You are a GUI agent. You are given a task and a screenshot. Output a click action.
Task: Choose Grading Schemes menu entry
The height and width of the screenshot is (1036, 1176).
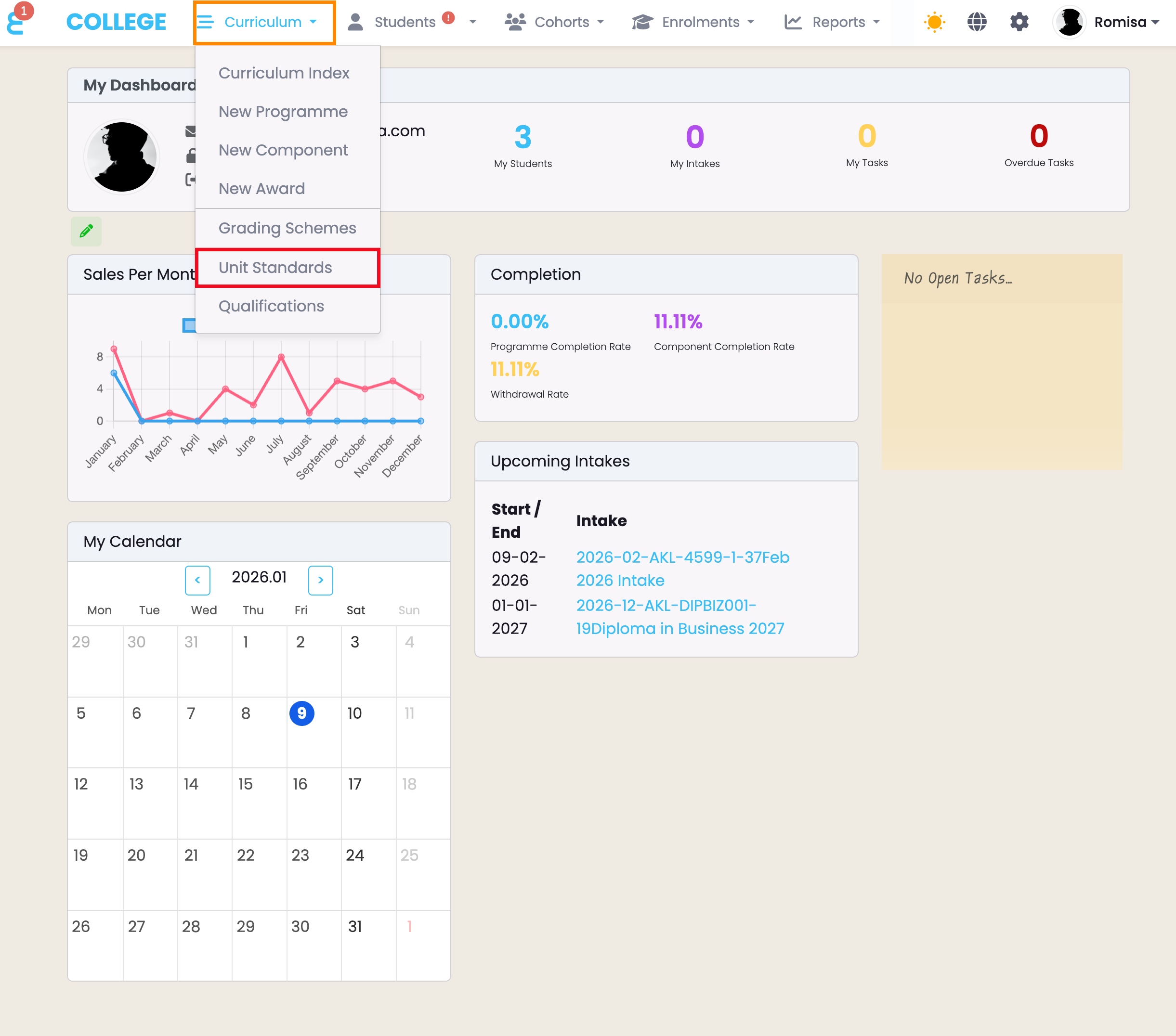(287, 228)
